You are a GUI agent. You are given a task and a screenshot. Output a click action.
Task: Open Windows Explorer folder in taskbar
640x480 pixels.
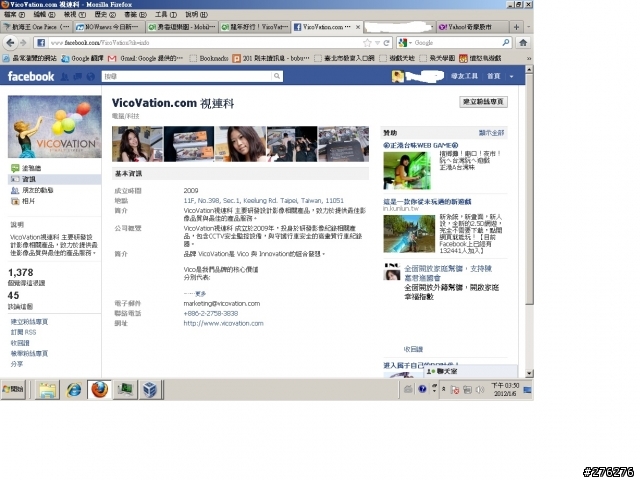coord(47,390)
